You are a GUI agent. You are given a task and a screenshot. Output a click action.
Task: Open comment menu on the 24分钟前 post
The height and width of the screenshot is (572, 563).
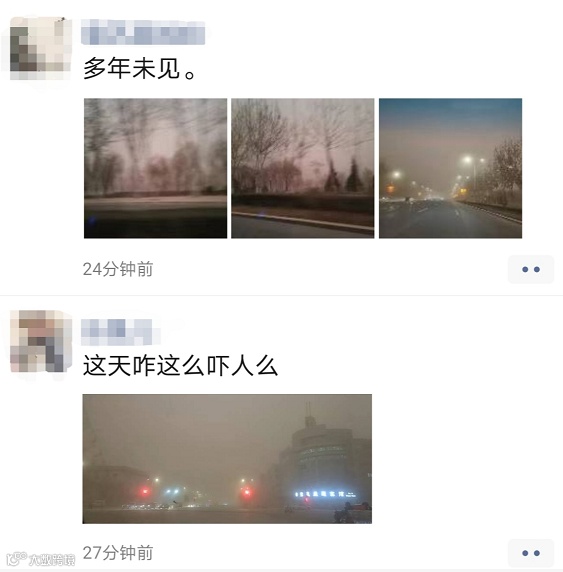tap(531, 269)
